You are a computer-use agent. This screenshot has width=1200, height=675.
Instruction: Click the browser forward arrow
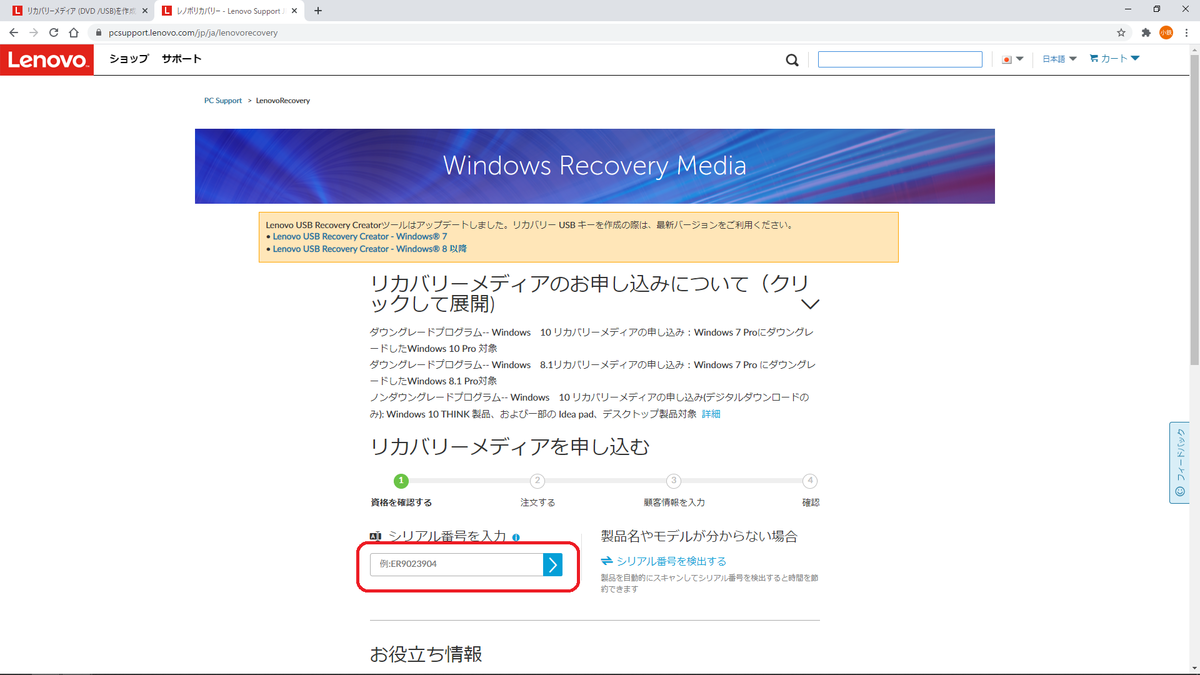point(34,32)
